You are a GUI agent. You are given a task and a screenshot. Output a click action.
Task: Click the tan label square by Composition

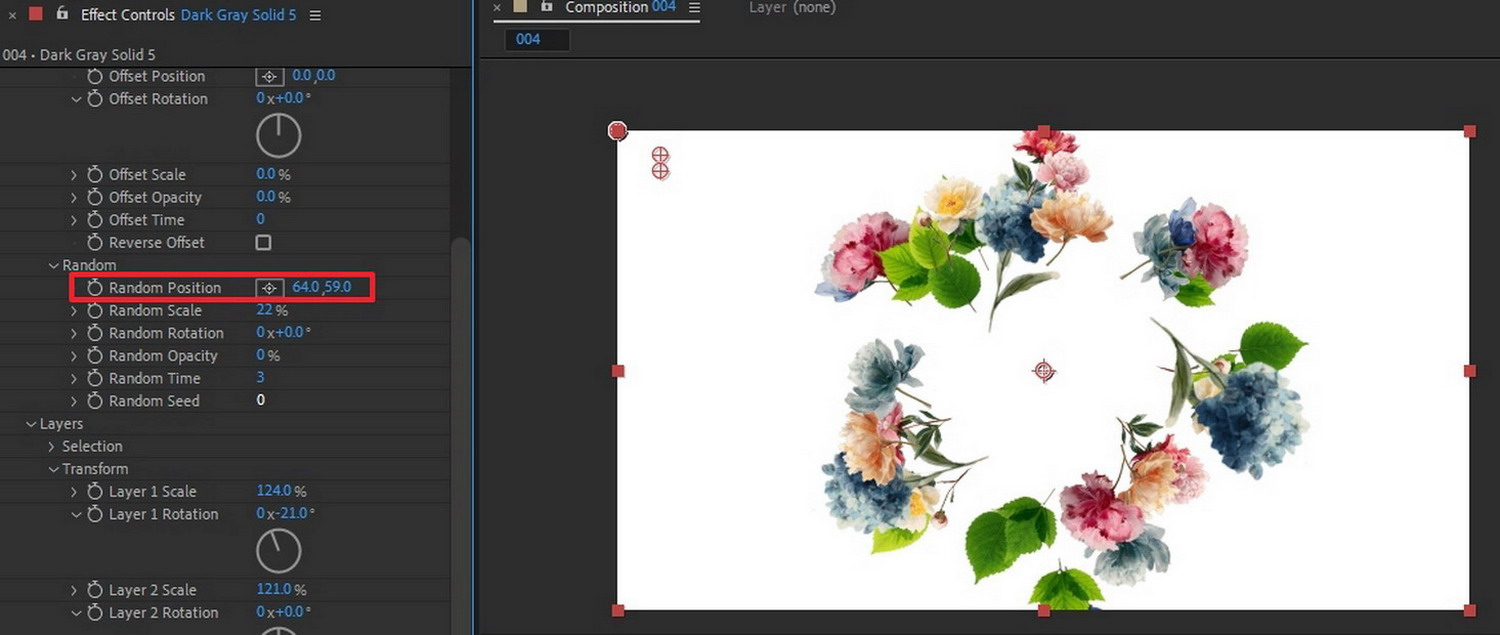(520, 7)
